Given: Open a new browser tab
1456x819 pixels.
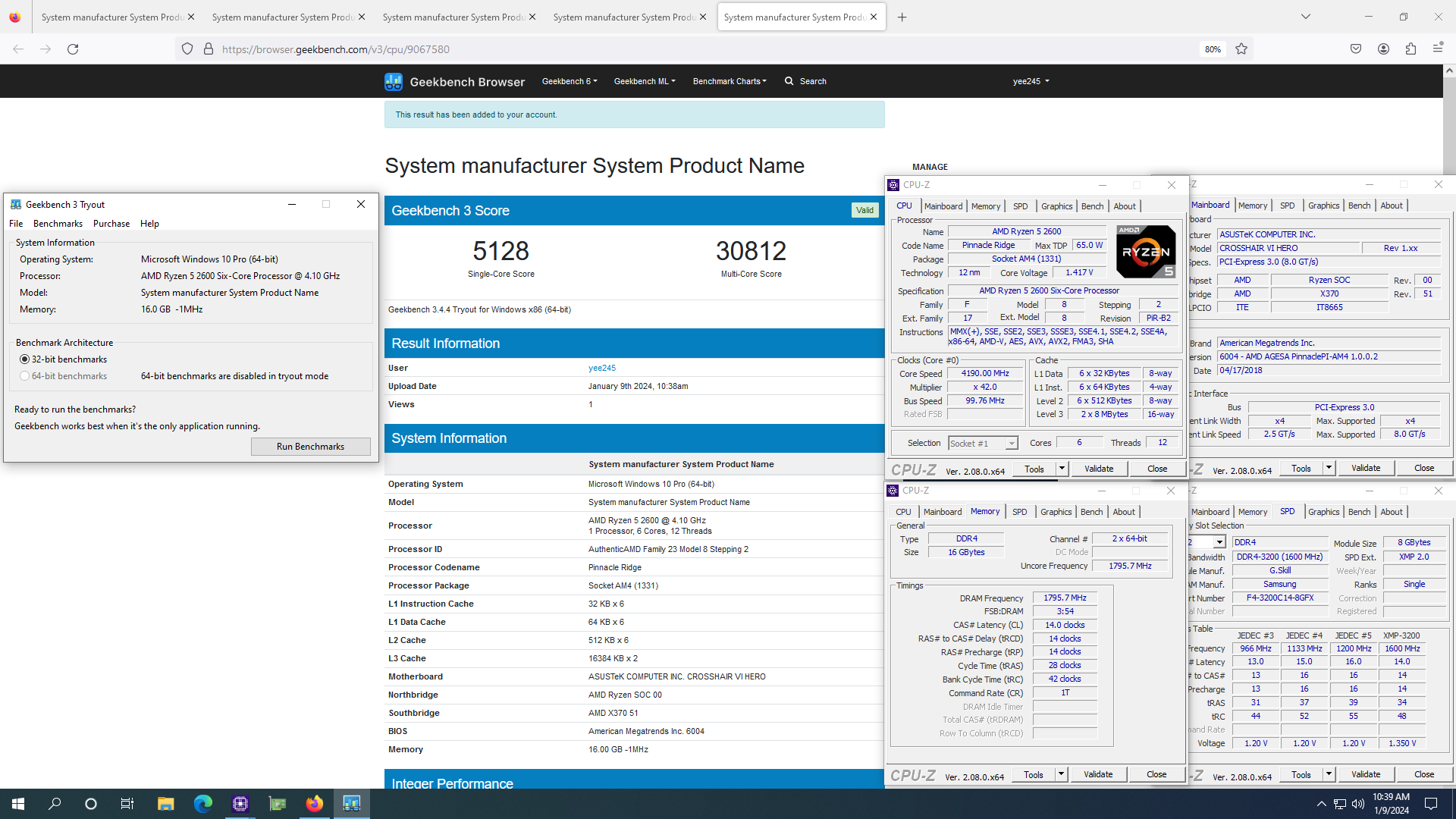Looking at the screenshot, I should [902, 17].
